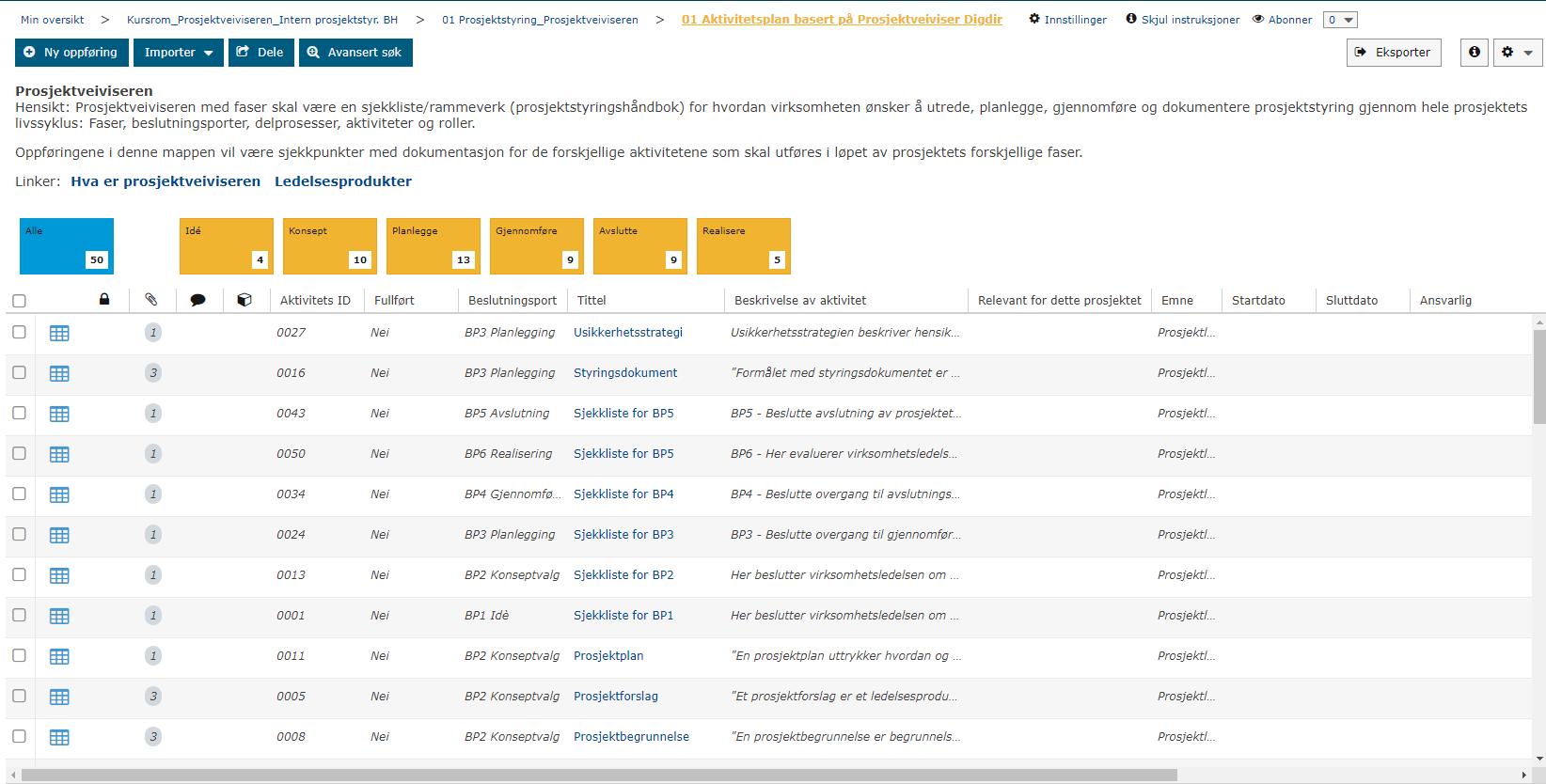Screen dimensions: 1546x784
Task: Open the gear settings dropdown at top right
Action: 1516,53
